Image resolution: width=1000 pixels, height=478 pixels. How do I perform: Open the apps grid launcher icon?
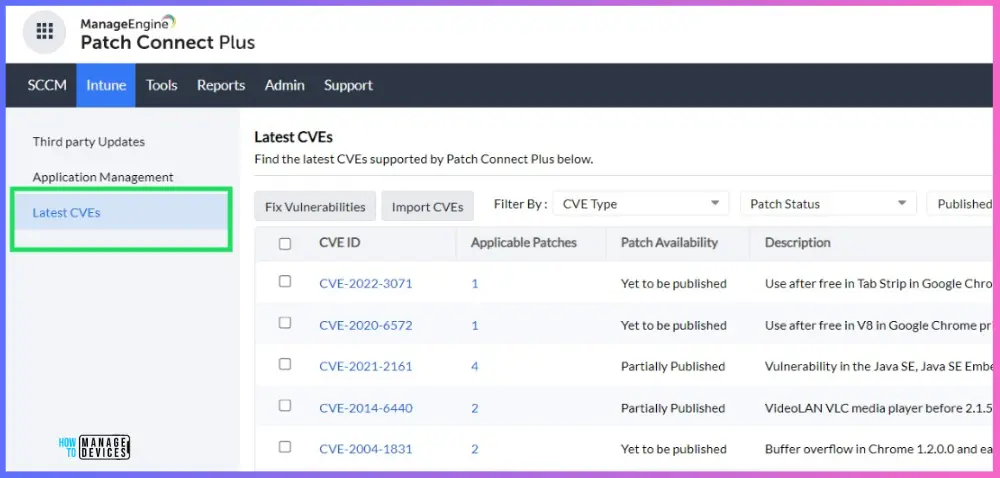44,31
